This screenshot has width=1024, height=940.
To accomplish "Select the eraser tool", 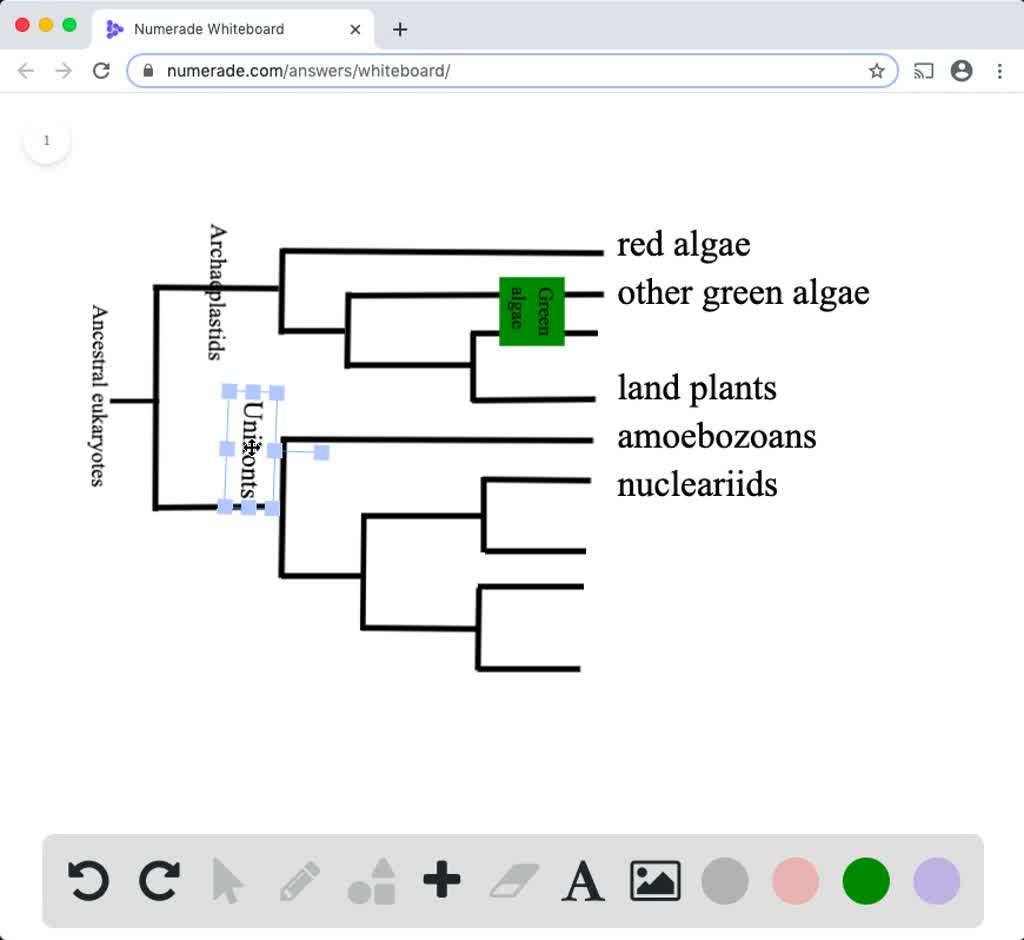I will (512, 881).
